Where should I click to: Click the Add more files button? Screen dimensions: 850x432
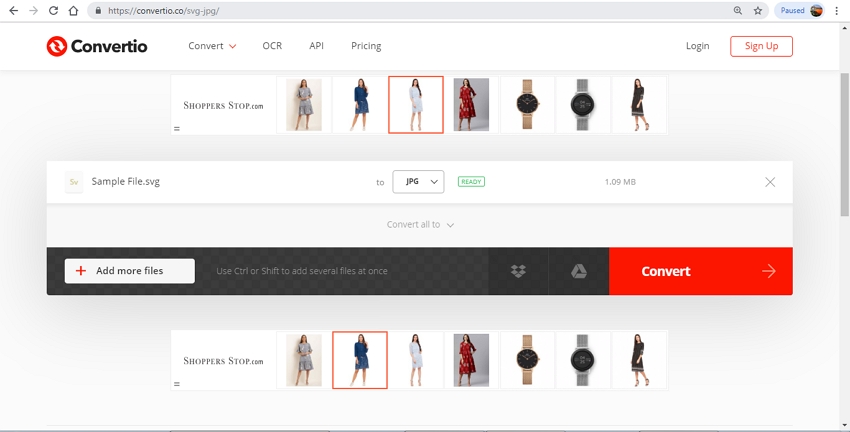click(130, 271)
